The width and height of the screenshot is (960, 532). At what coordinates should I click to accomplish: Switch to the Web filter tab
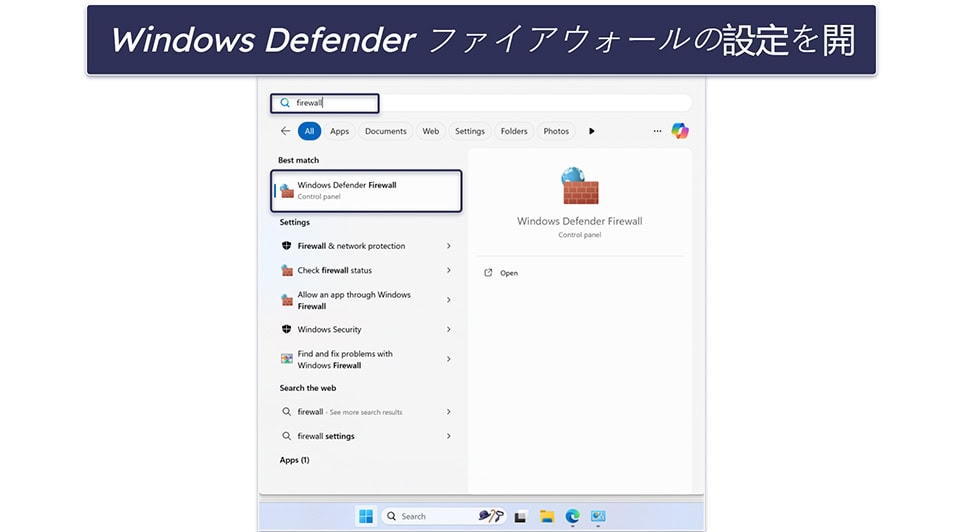click(x=430, y=131)
